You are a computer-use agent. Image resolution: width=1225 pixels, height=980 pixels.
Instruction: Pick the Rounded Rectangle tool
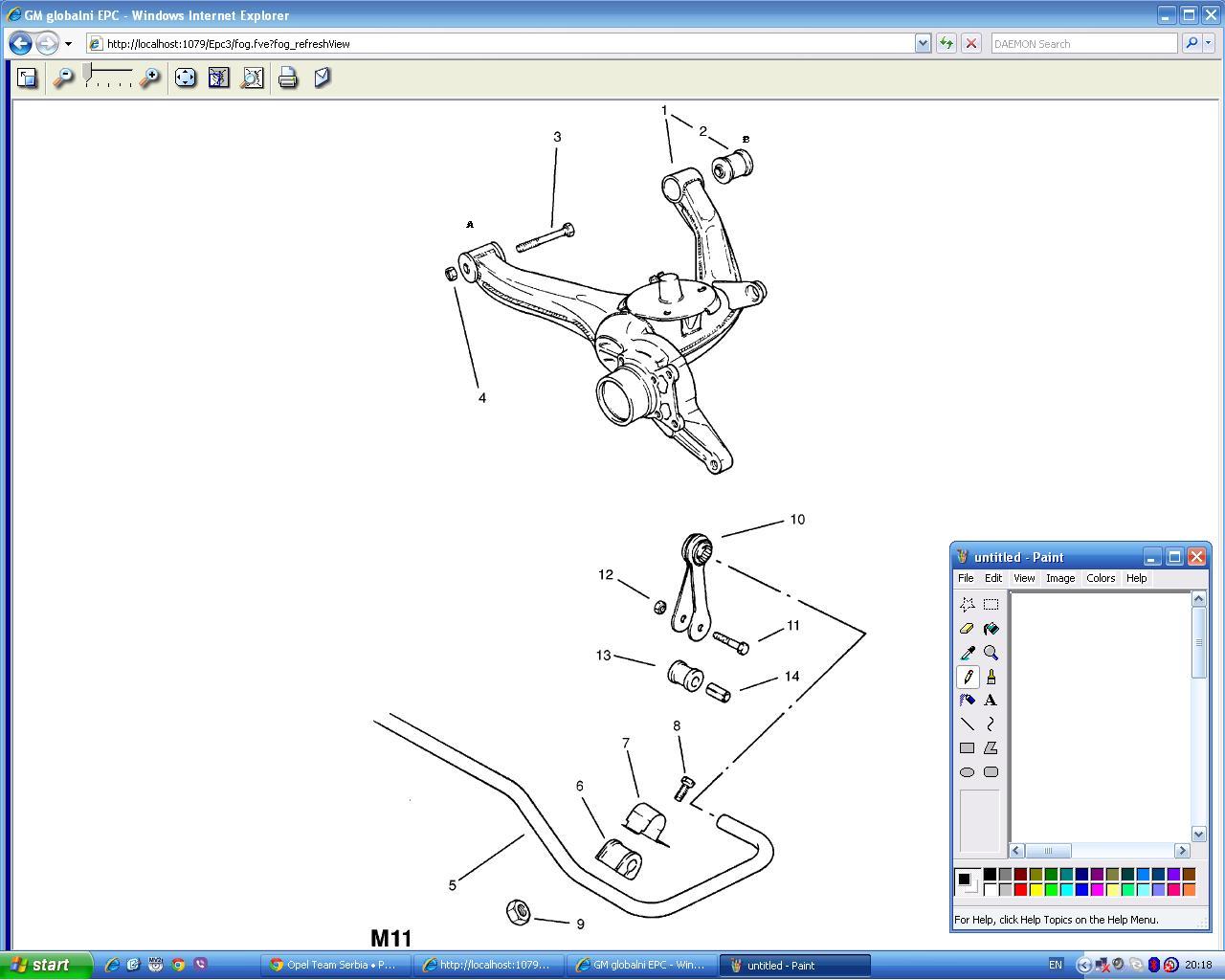click(991, 772)
